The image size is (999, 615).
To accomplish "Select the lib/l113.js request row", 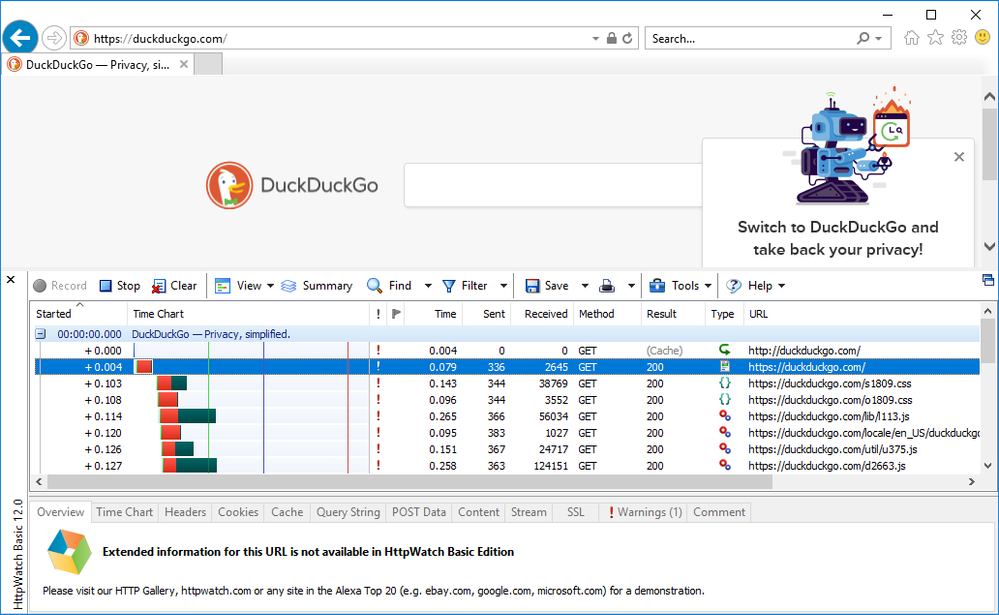I will coord(507,416).
